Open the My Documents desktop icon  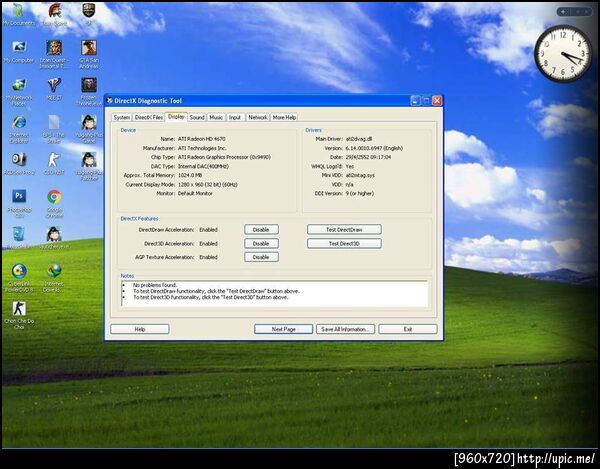point(18,14)
